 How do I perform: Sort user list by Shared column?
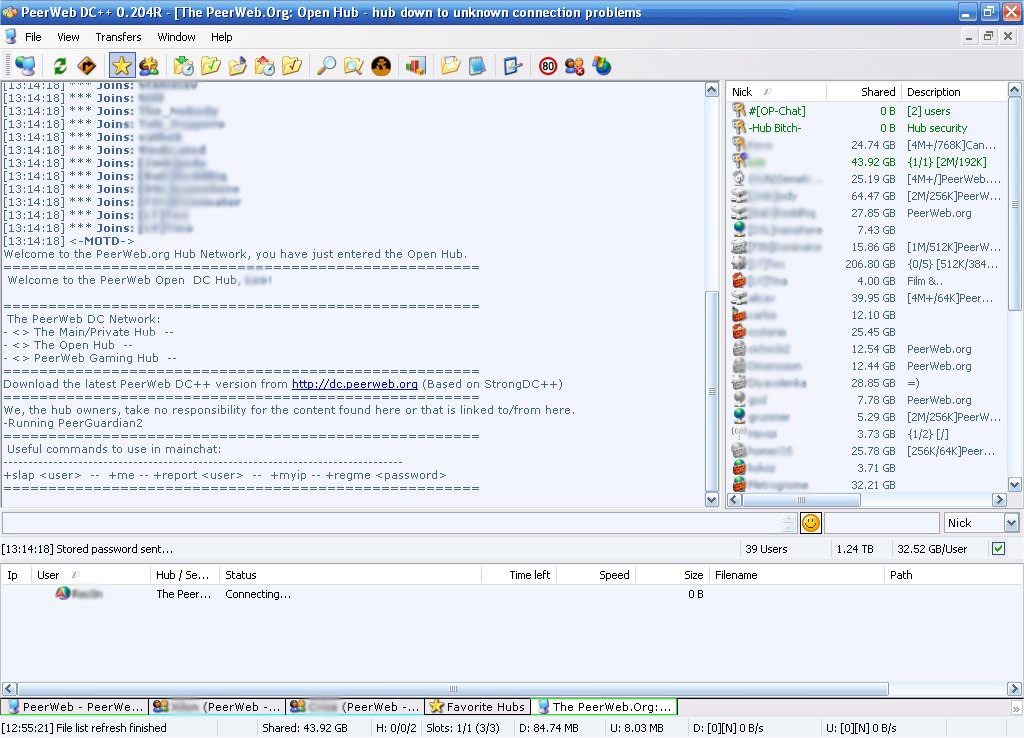(x=863, y=92)
